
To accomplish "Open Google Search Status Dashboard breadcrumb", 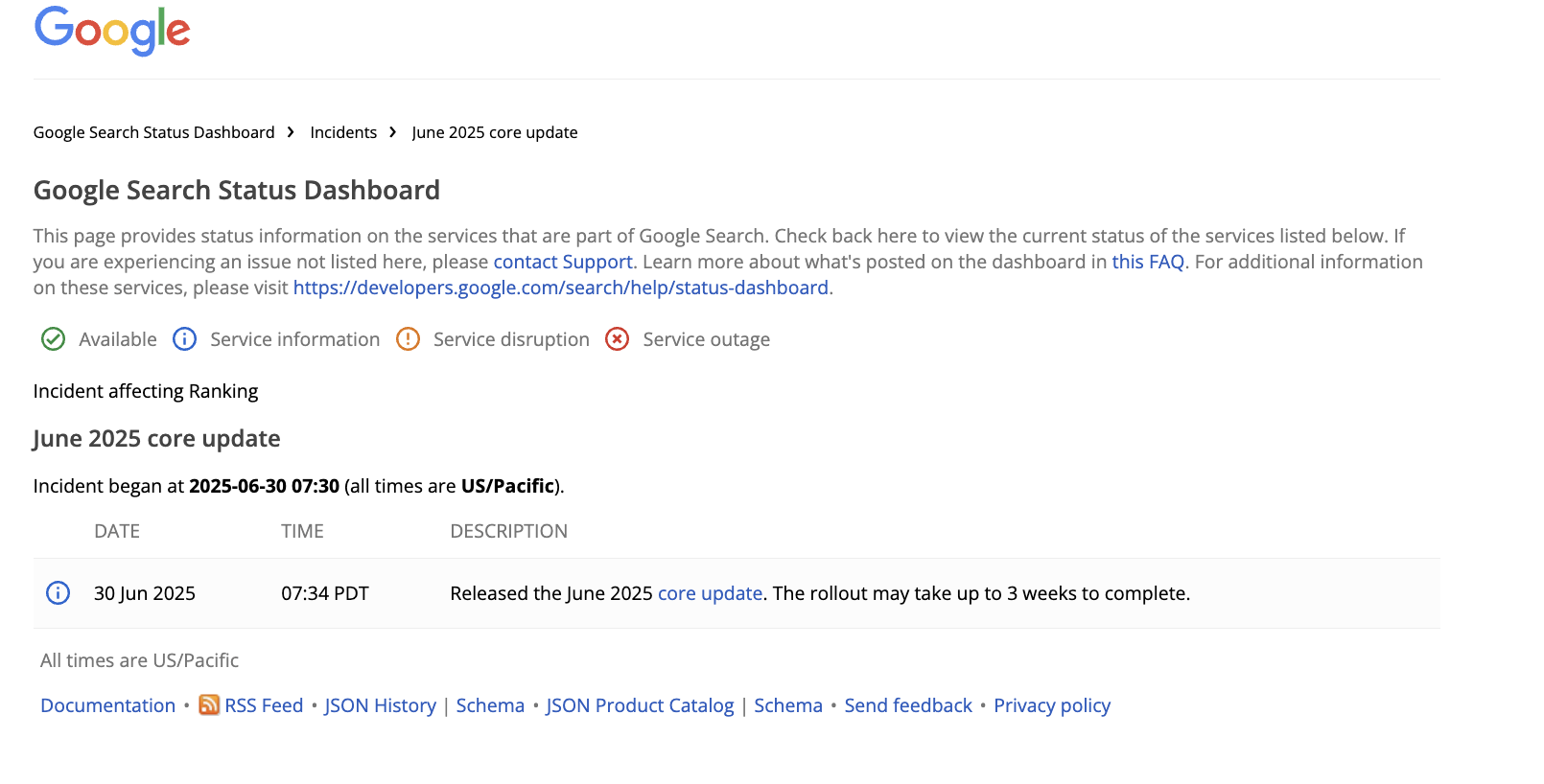I will pyautogui.click(x=153, y=132).
